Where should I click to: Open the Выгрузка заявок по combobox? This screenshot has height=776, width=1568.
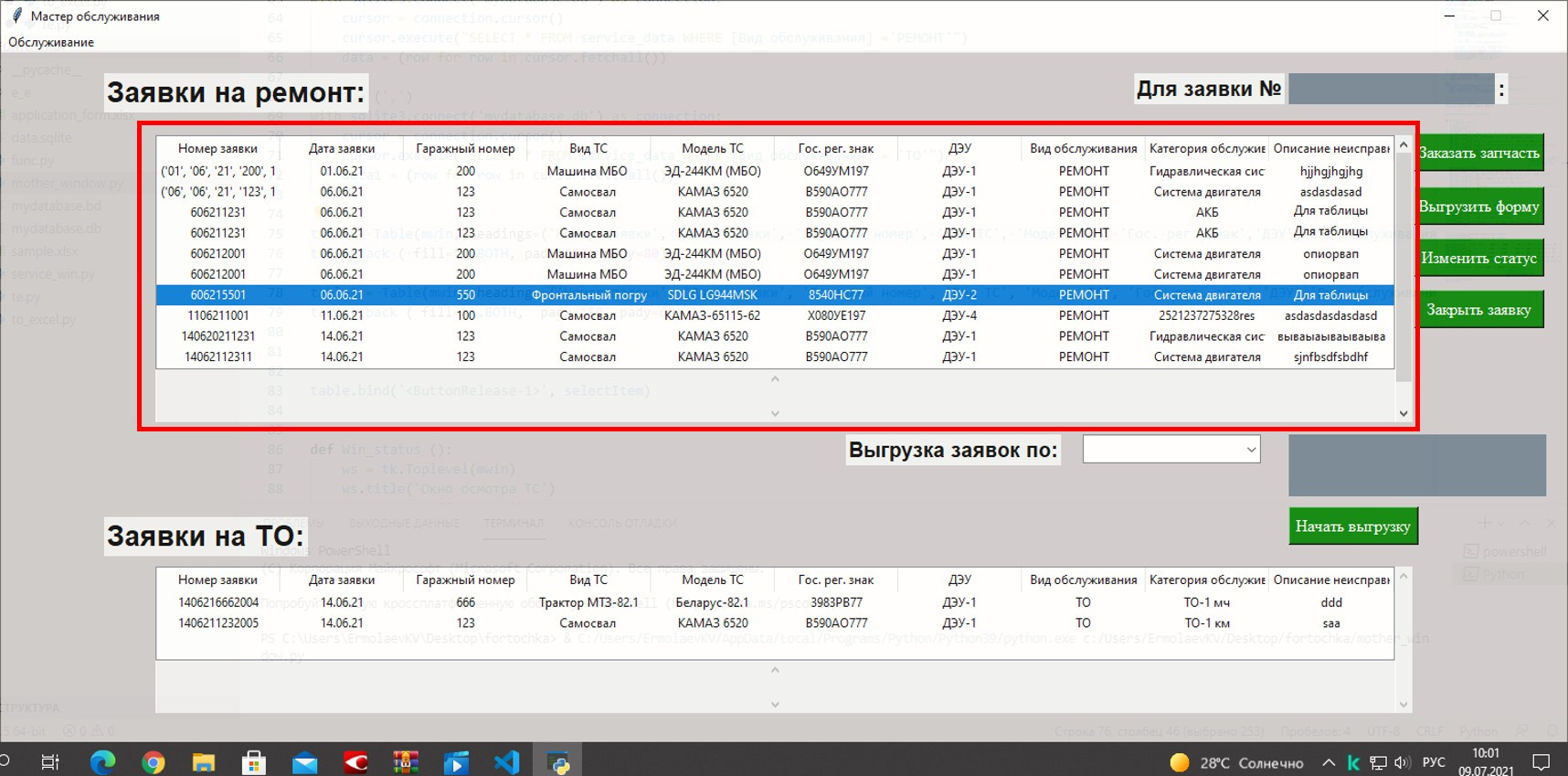pyautogui.click(x=1171, y=449)
